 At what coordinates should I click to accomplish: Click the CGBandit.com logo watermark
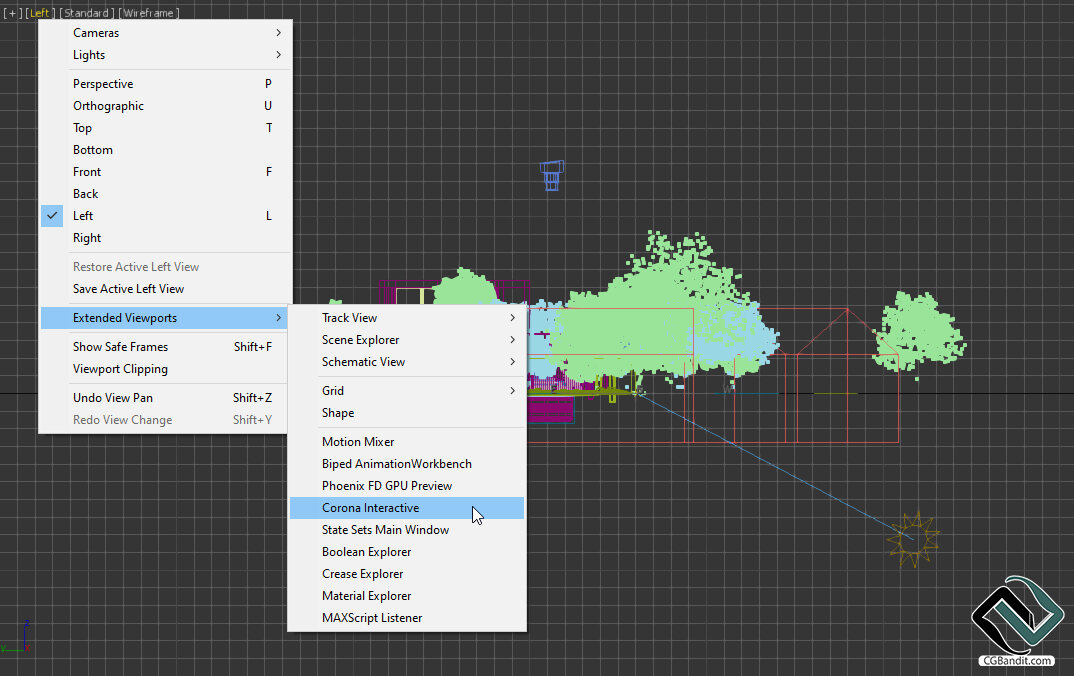click(1016, 621)
